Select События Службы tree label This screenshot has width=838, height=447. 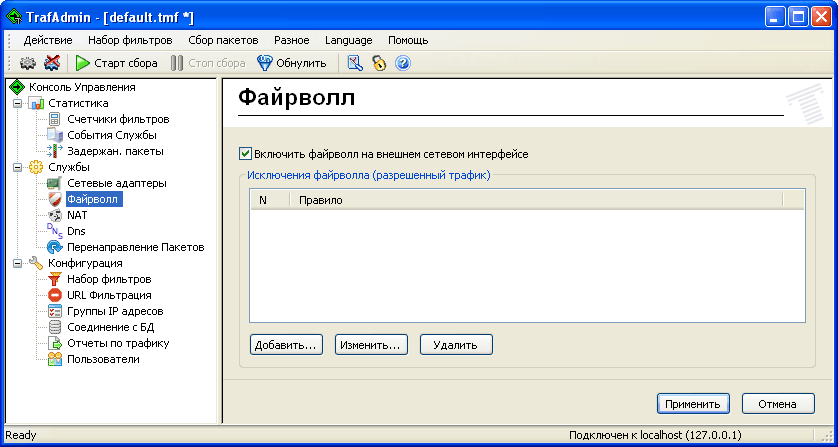[x=112, y=135]
